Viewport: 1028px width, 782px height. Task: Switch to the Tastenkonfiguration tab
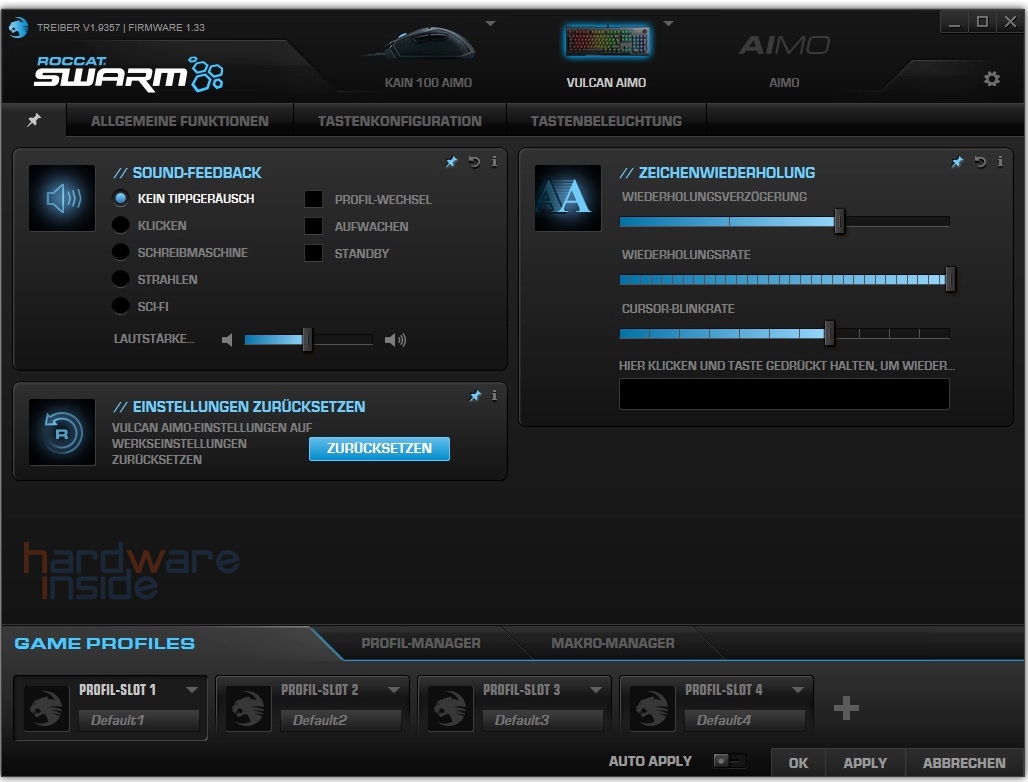pyautogui.click(x=400, y=121)
